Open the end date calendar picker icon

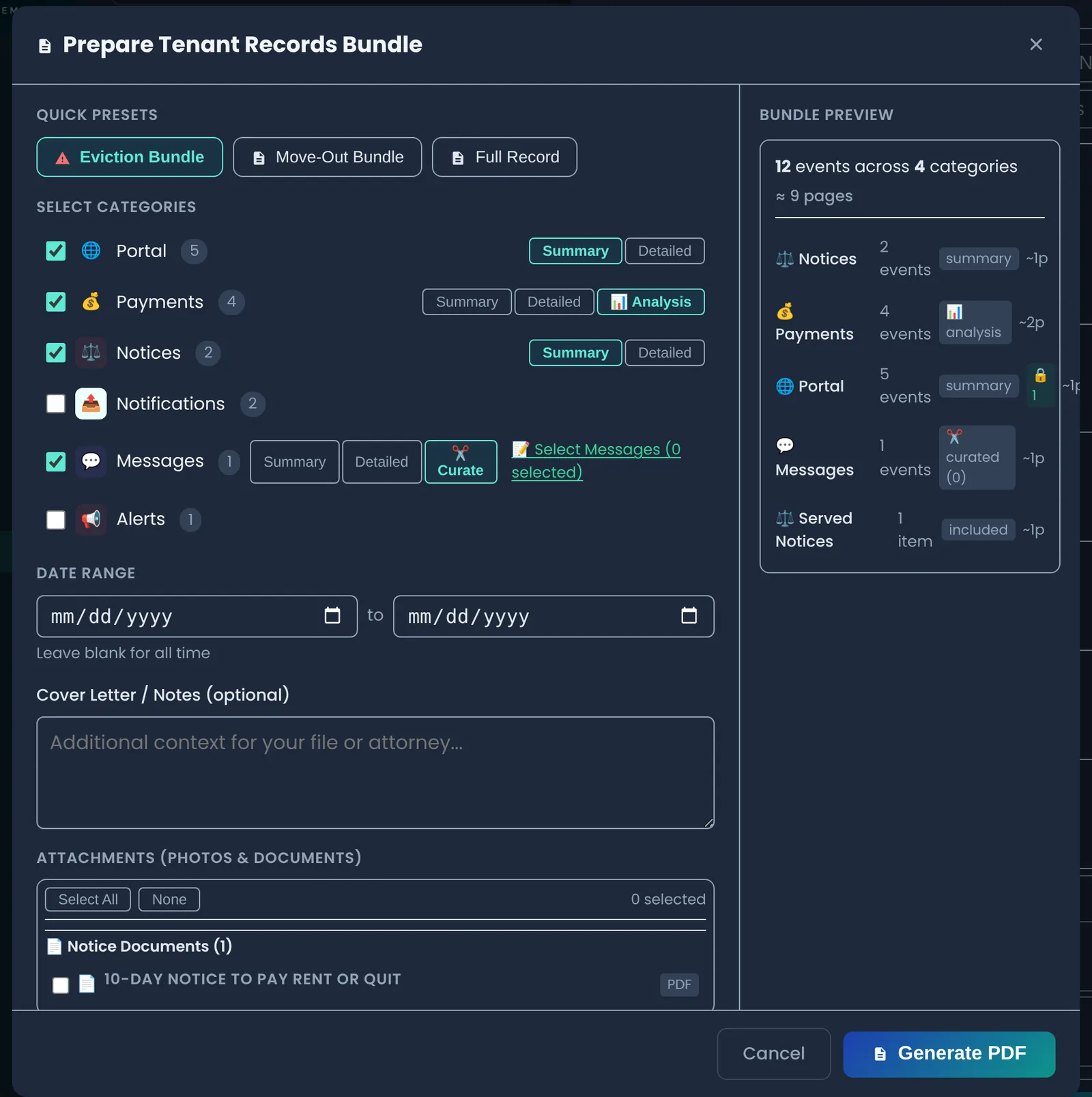click(x=689, y=615)
